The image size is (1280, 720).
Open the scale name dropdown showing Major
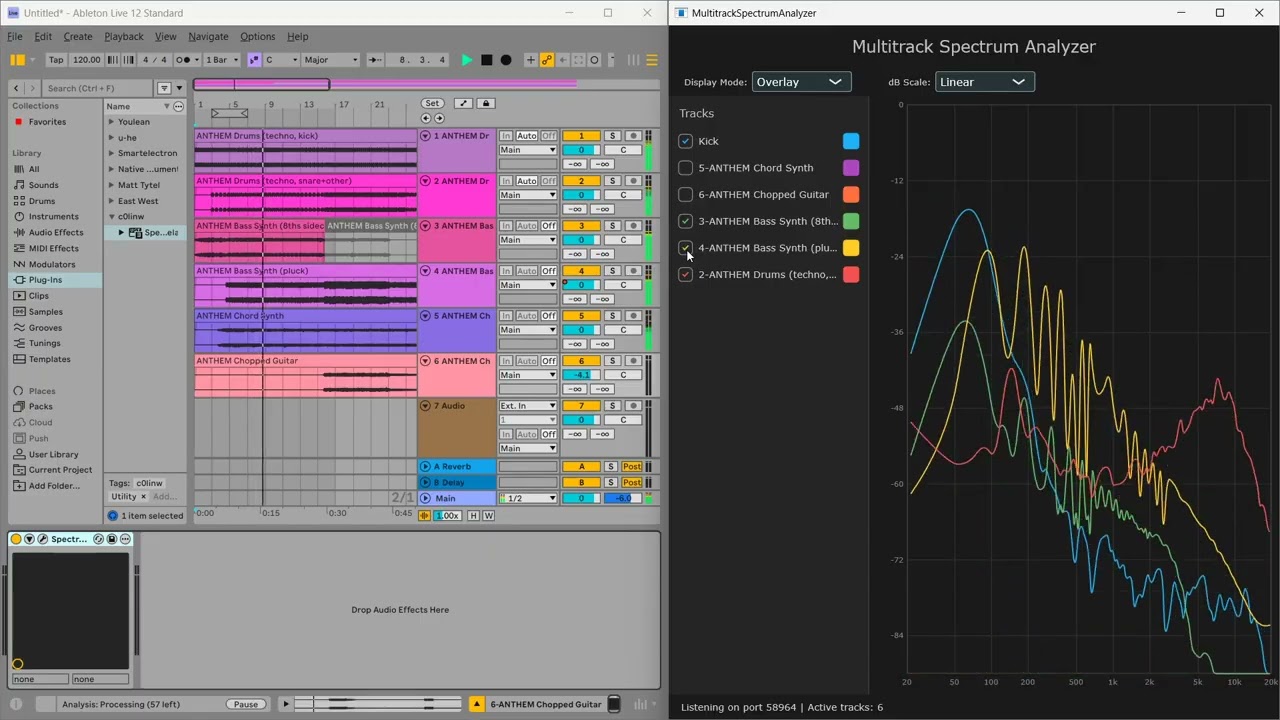330,60
